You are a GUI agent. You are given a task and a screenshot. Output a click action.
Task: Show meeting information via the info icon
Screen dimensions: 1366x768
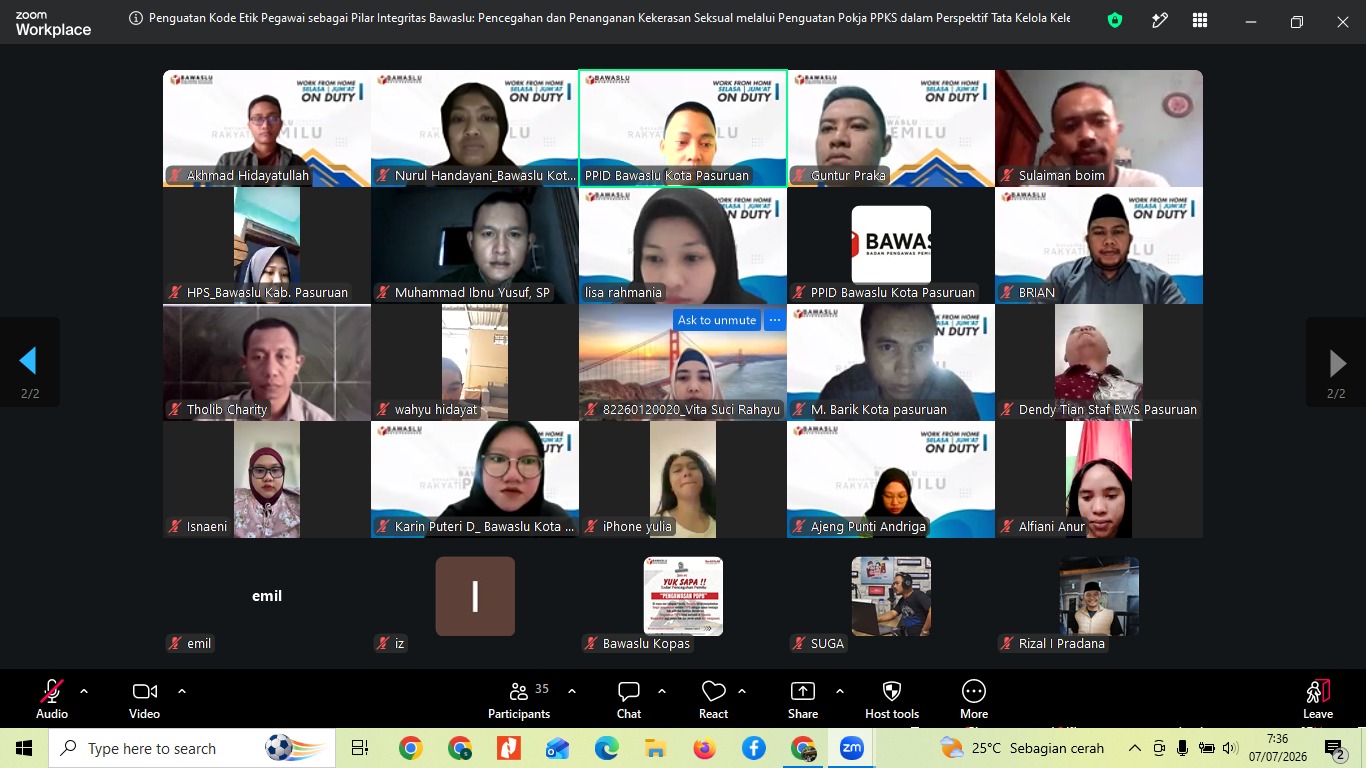pos(135,19)
